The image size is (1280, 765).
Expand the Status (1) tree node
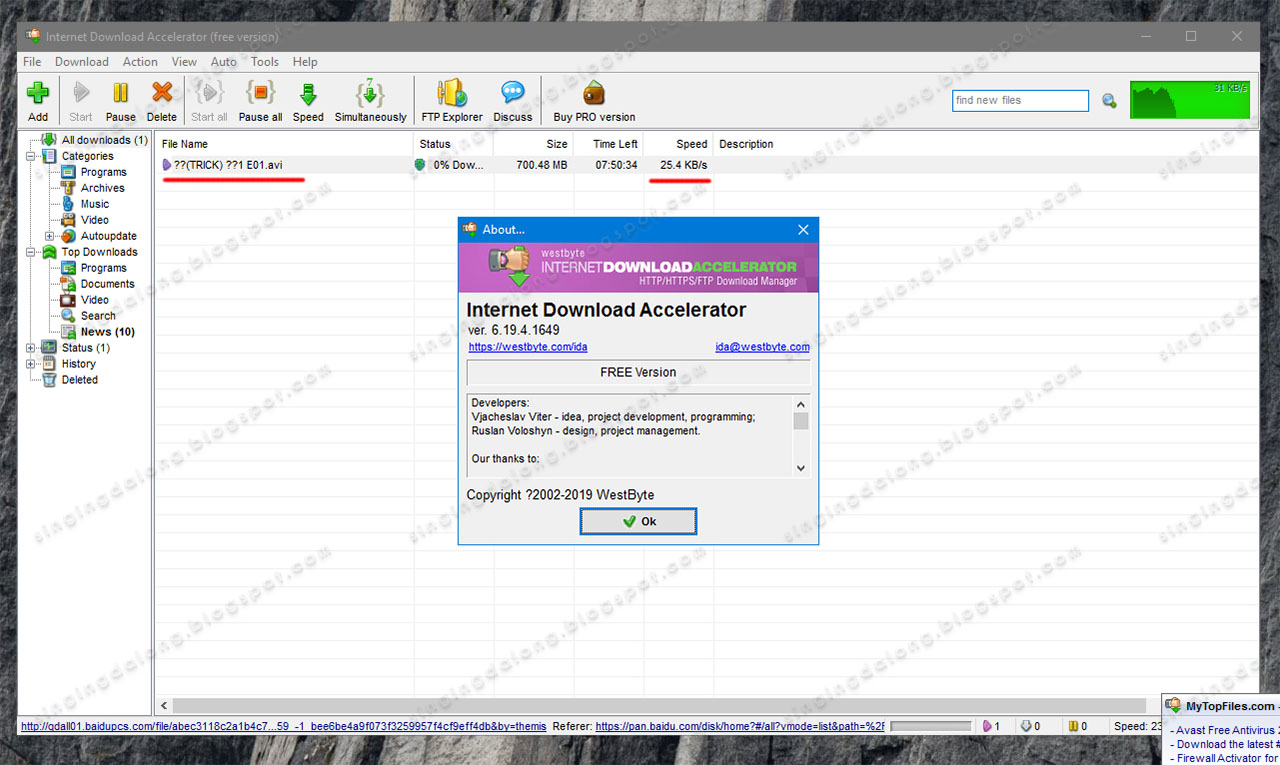31,348
